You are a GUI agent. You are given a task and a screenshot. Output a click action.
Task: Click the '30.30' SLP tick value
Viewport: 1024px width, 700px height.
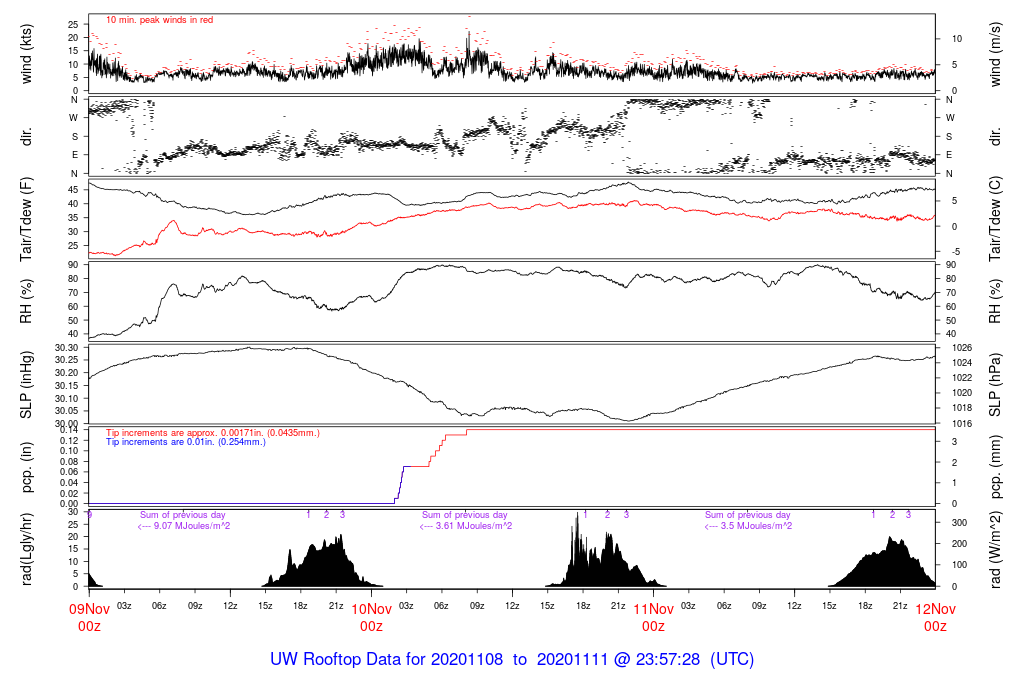tap(66, 348)
